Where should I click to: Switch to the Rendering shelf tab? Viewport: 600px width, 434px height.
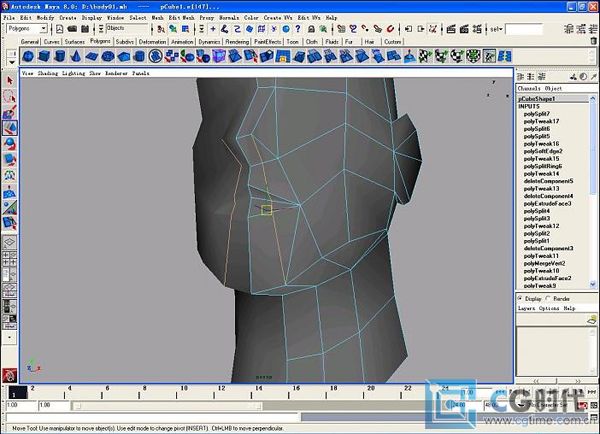[237, 42]
